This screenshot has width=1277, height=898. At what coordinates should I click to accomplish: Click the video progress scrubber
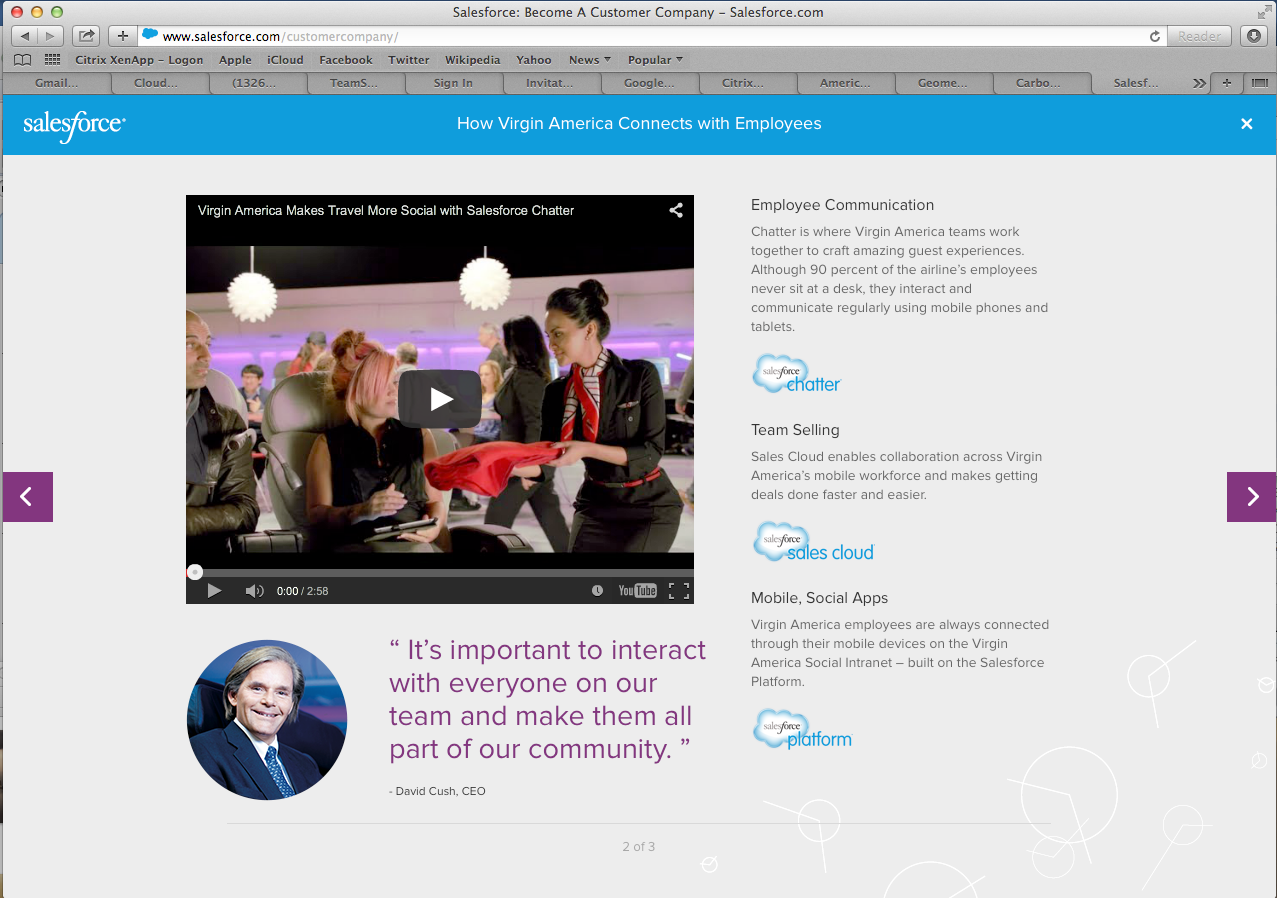tap(195, 572)
